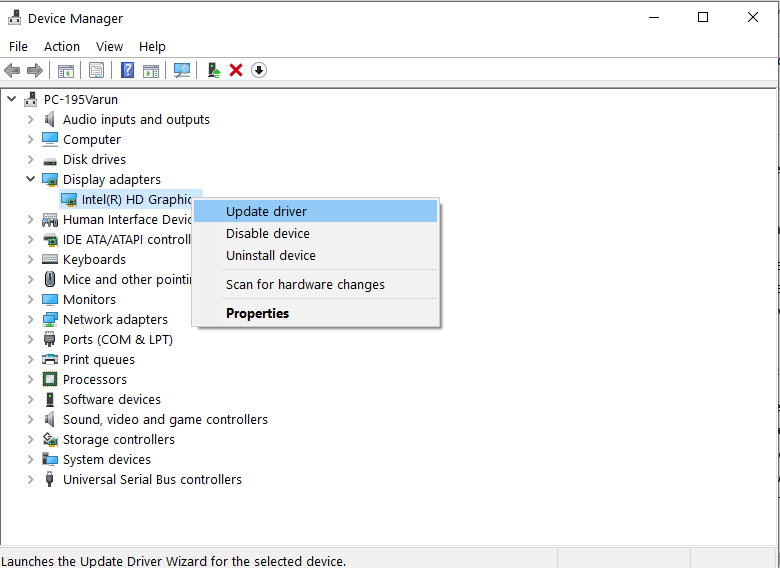This screenshot has height=568, width=780.
Task: Choose Uninstall device from context menu
Action: (x=315, y=255)
